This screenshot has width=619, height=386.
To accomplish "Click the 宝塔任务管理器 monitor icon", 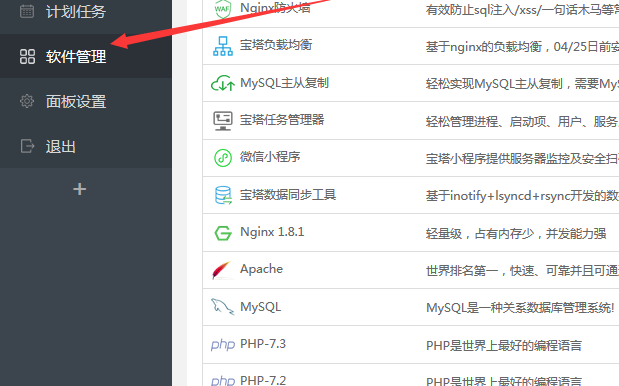I will [x=223, y=121].
